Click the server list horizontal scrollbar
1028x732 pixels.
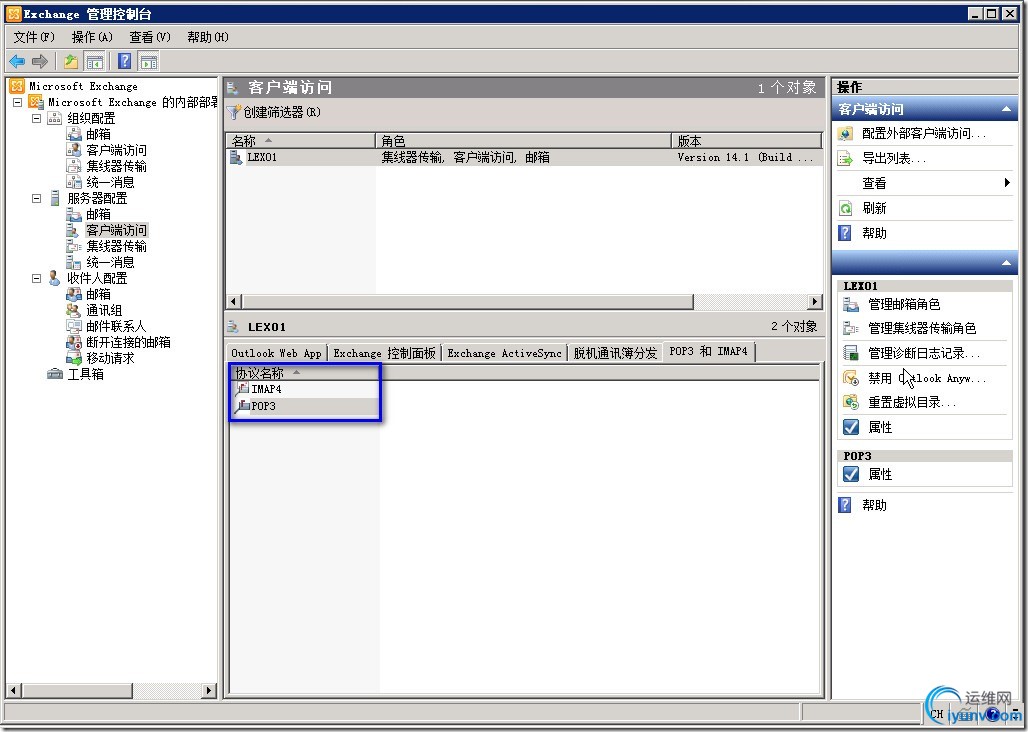point(467,301)
